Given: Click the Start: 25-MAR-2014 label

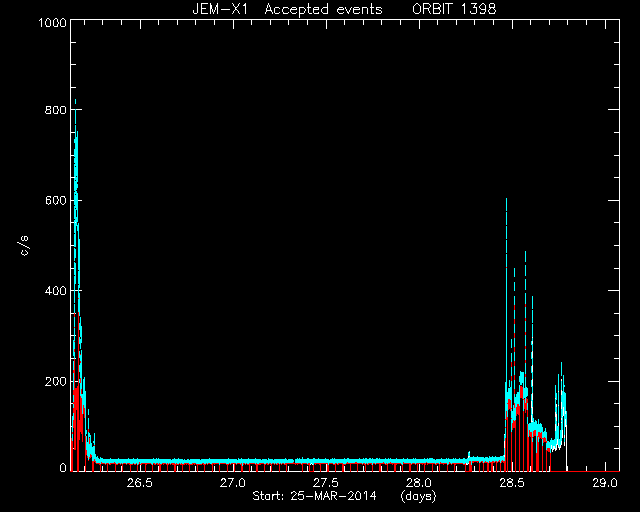Looking at the screenshot, I should [x=314, y=496].
